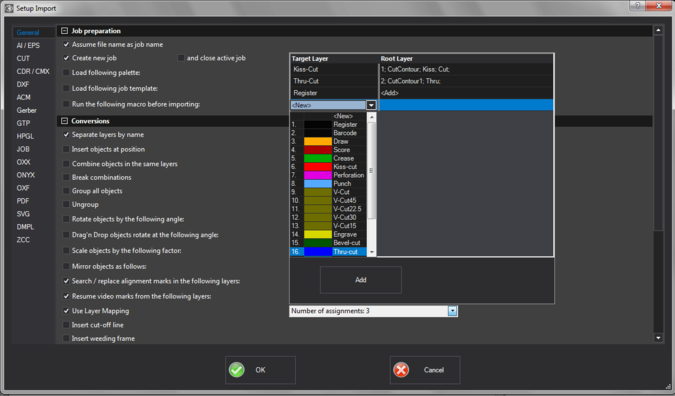Choose the orange Draw layer swatch
This screenshot has height=396, width=675.
coord(318,141)
